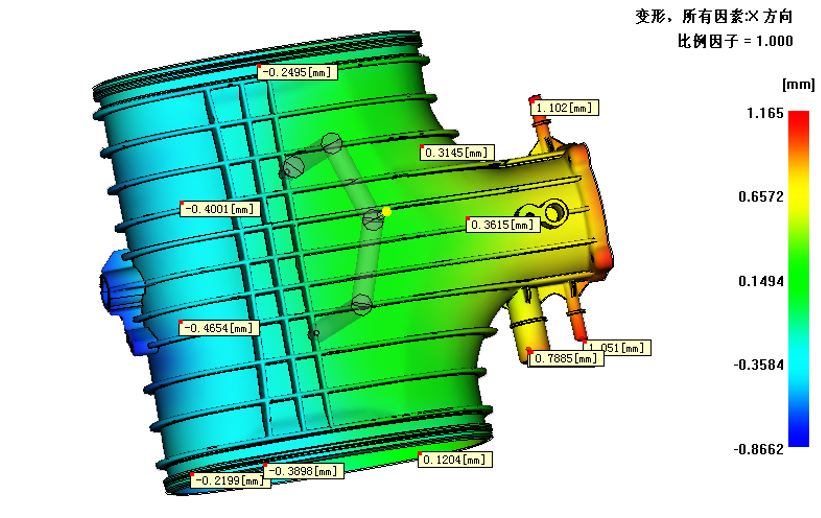This screenshot has width=821, height=518.
Task: Click the 0.3615[mm] deformation label
Action: point(503,225)
